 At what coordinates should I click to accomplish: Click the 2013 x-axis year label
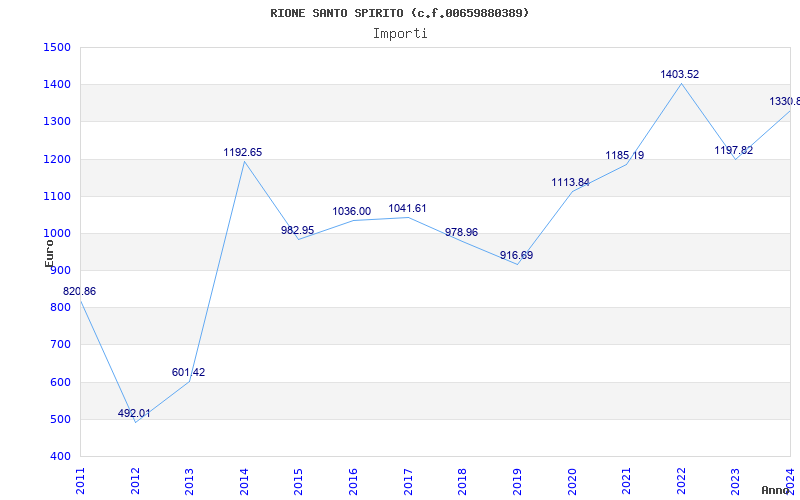click(189, 481)
